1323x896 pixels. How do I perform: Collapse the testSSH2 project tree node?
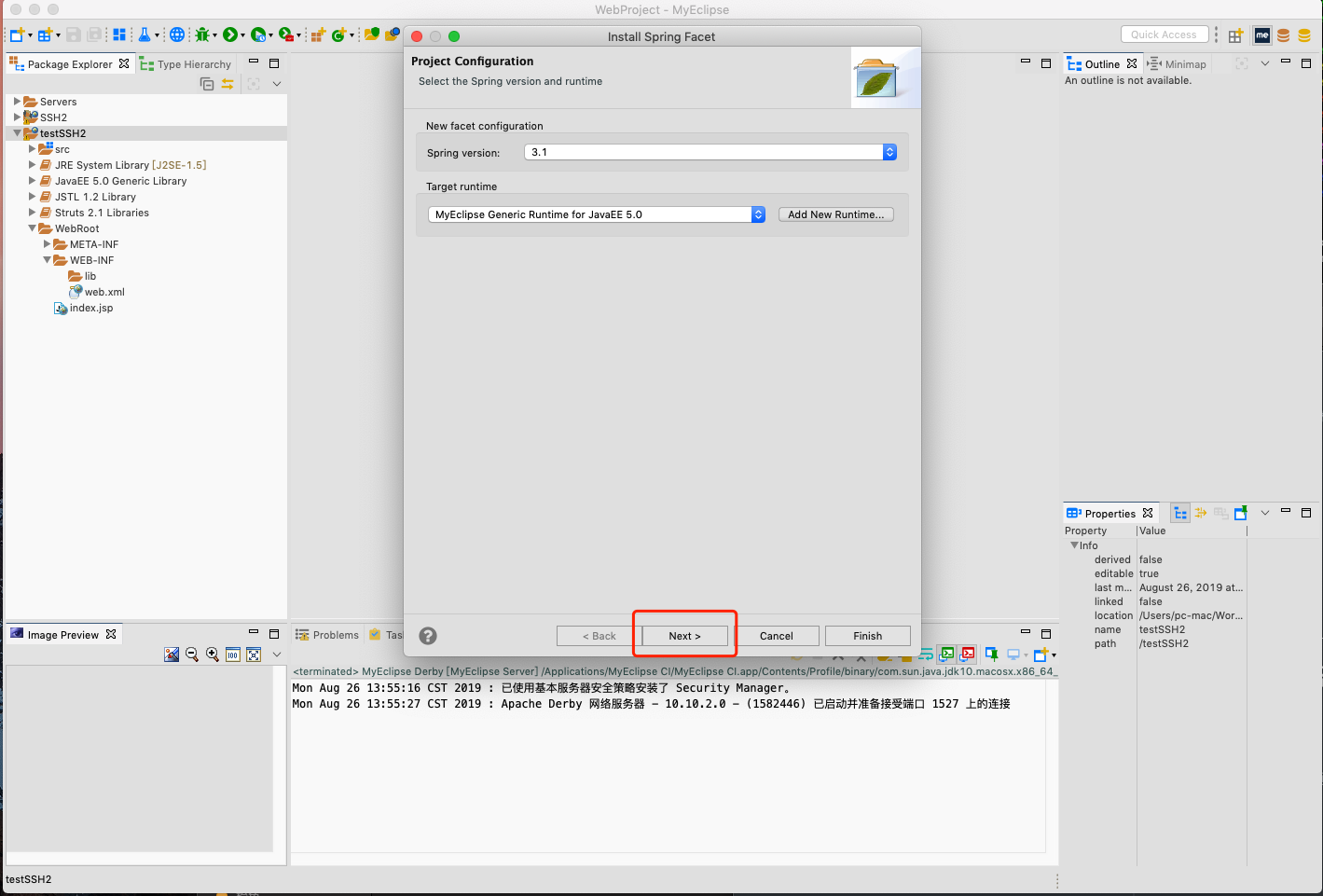tap(17, 133)
